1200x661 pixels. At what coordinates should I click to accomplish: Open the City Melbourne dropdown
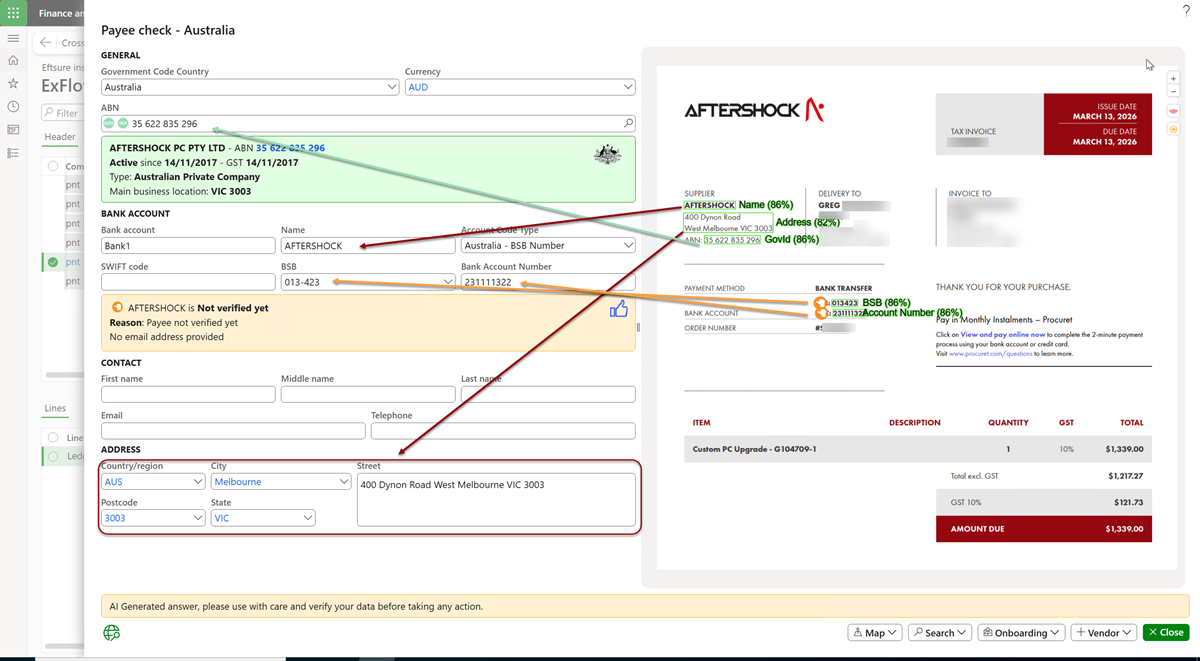tap(344, 481)
